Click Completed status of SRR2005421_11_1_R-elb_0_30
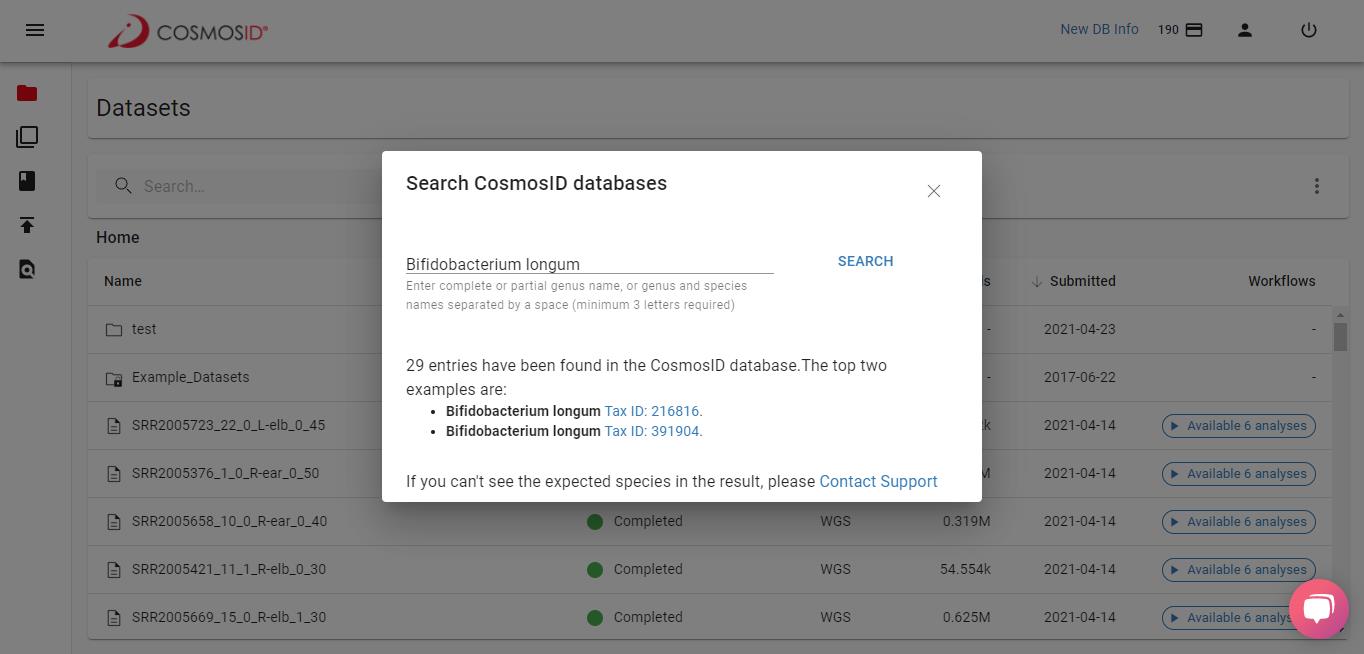The height and width of the screenshot is (654, 1364). [x=635, y=569]
